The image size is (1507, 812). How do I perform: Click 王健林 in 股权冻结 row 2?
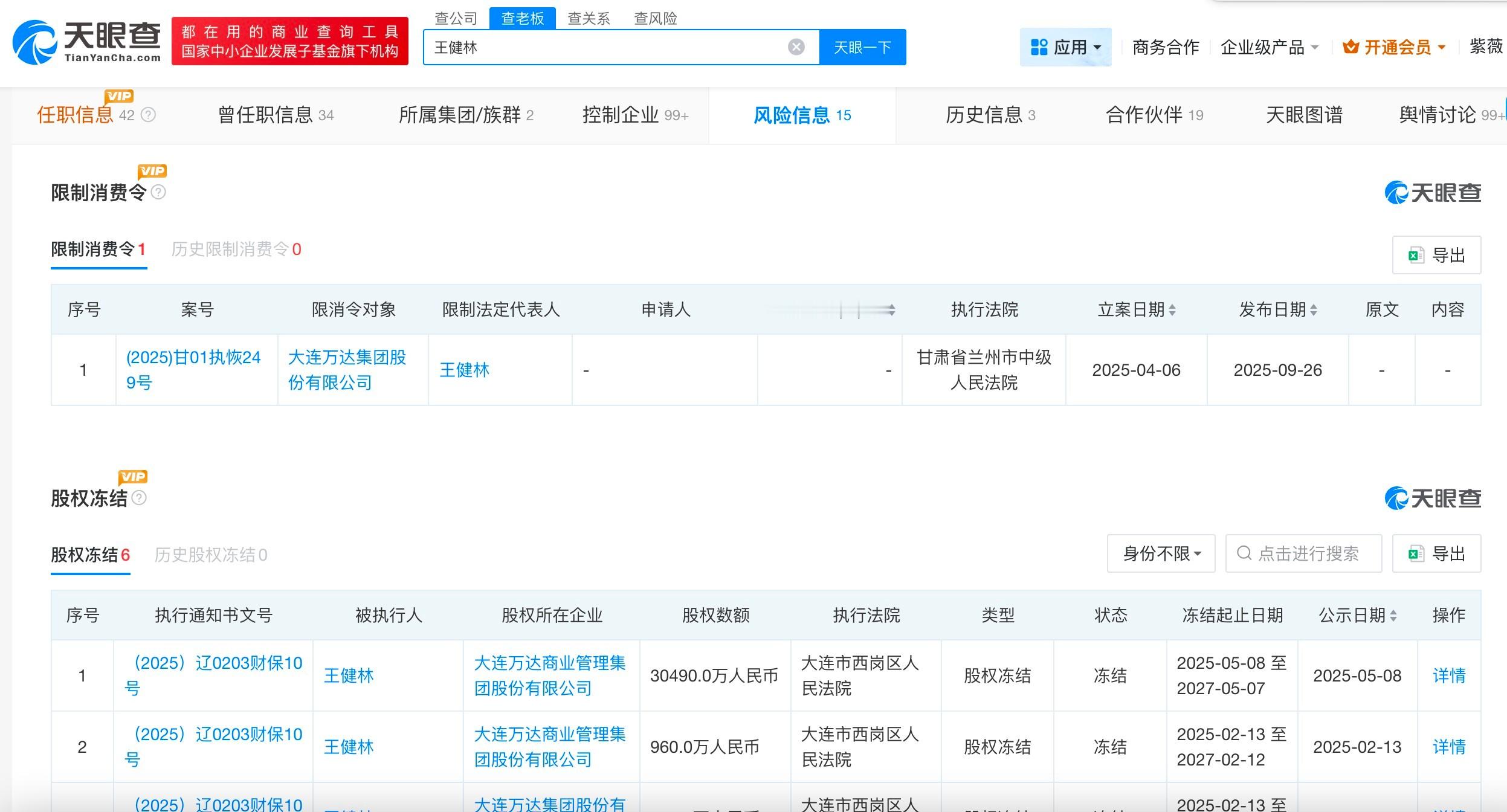click(x=349, y=747)
